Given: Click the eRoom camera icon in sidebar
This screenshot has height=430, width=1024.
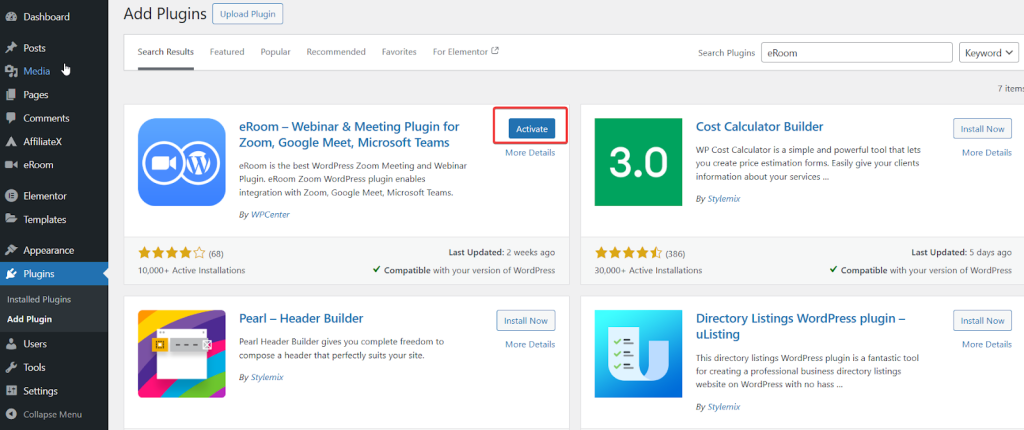Looking at the screenshot, I should coord(11,165).
